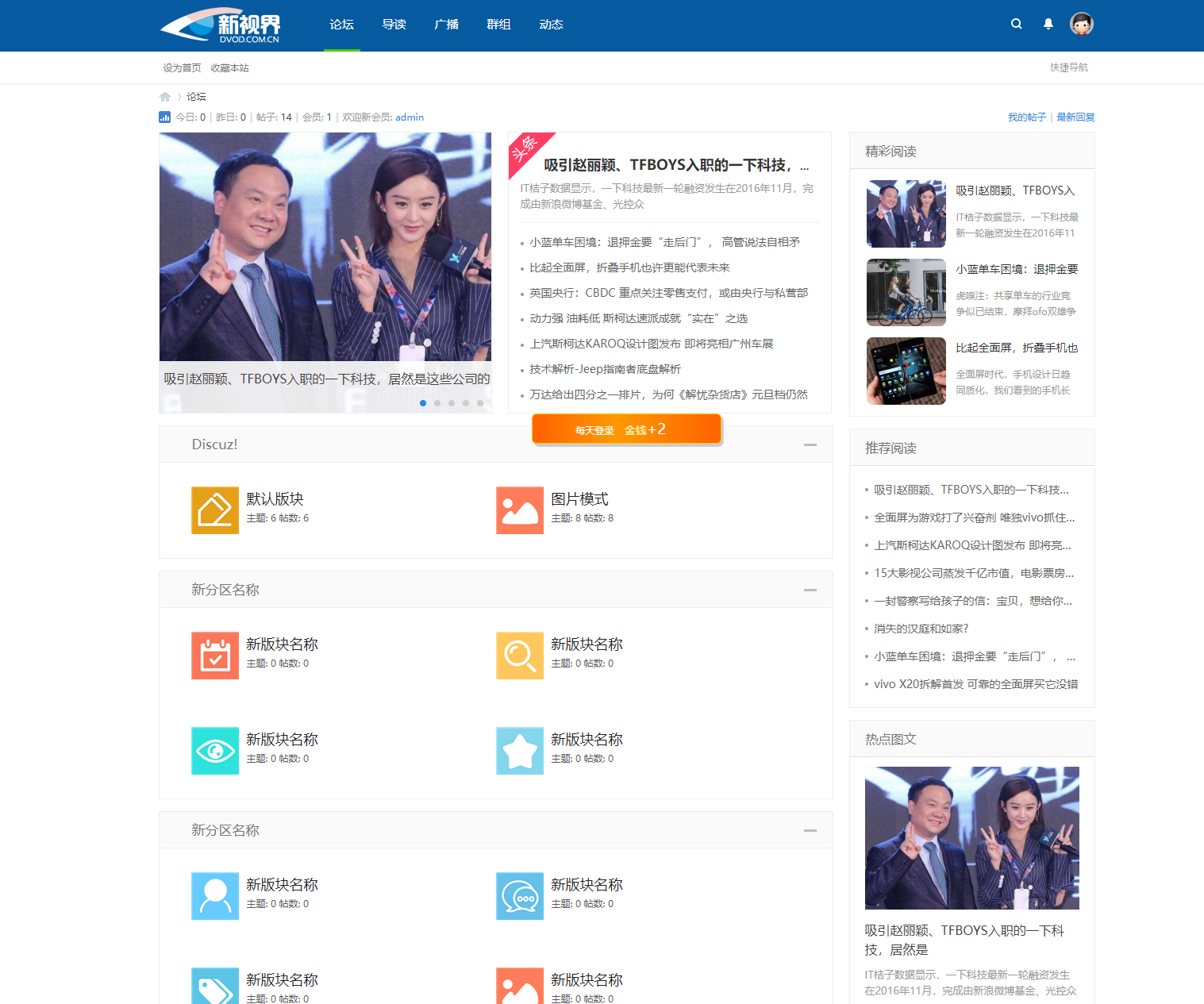Select the 导读 navigation tab
Viewport: 1204px width, 1004px height.
coord(394,25)
